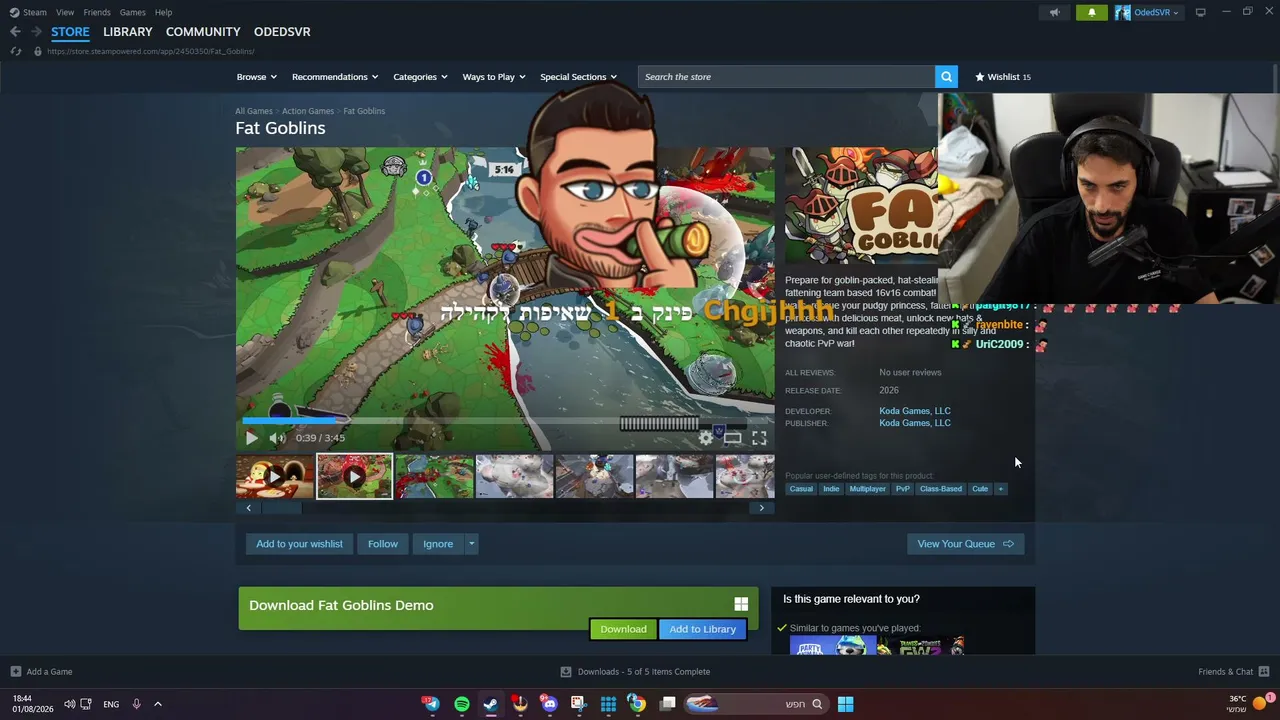Image resolution: width=1280 pixels, height=720 pixels.
Task: Open the Friends & Chat icon
Action: [1264, 672]
